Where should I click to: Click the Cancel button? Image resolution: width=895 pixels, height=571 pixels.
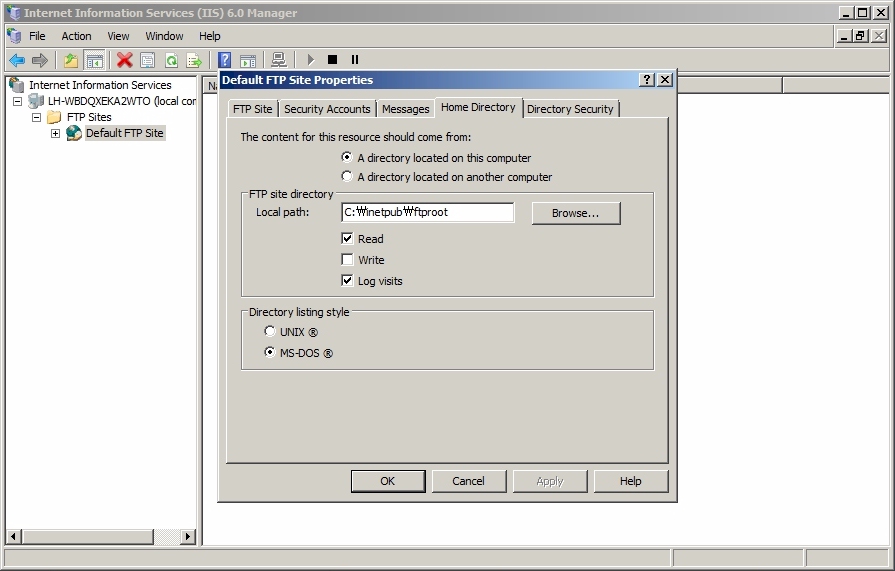point(468,481)
